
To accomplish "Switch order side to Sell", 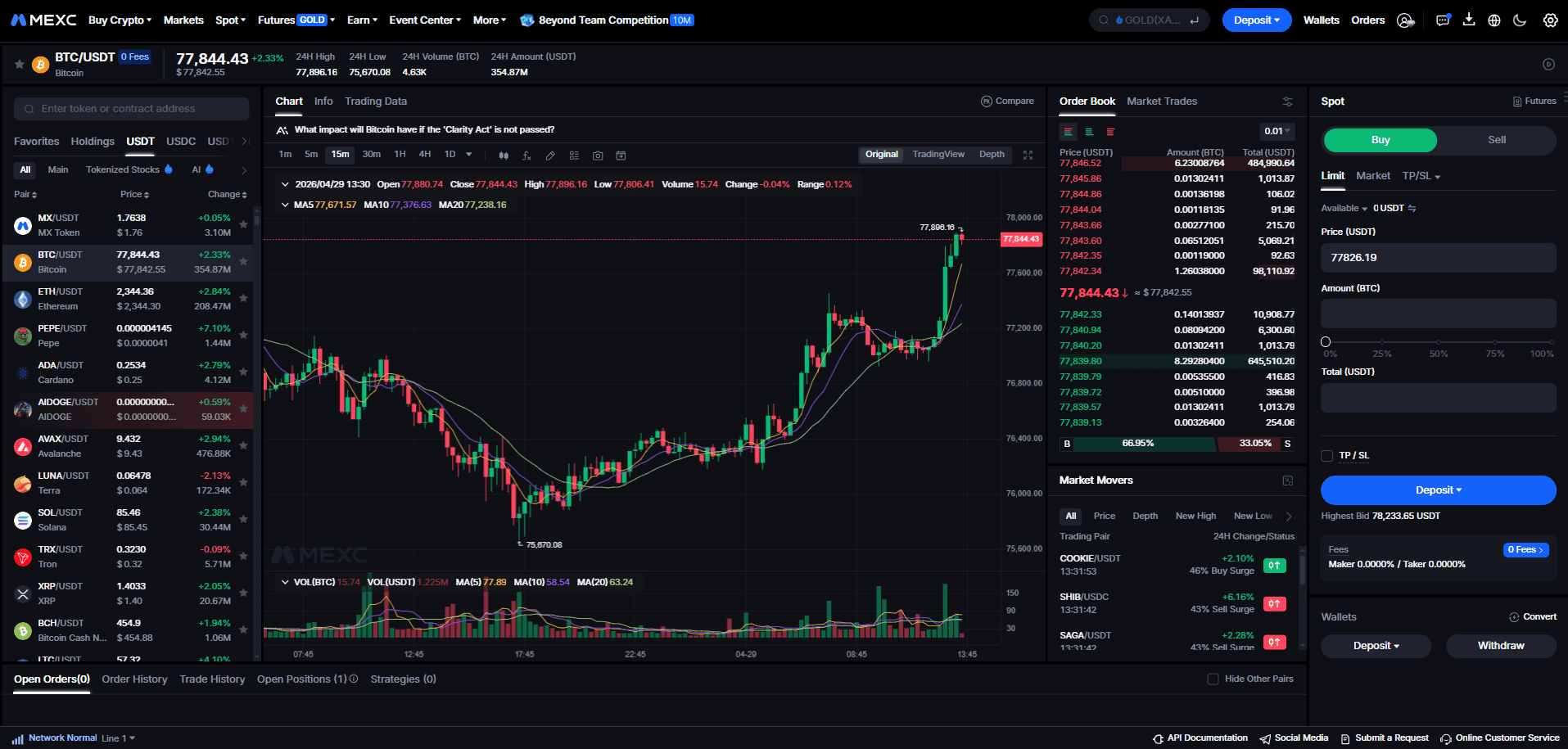I will [x=1496, y=140].
